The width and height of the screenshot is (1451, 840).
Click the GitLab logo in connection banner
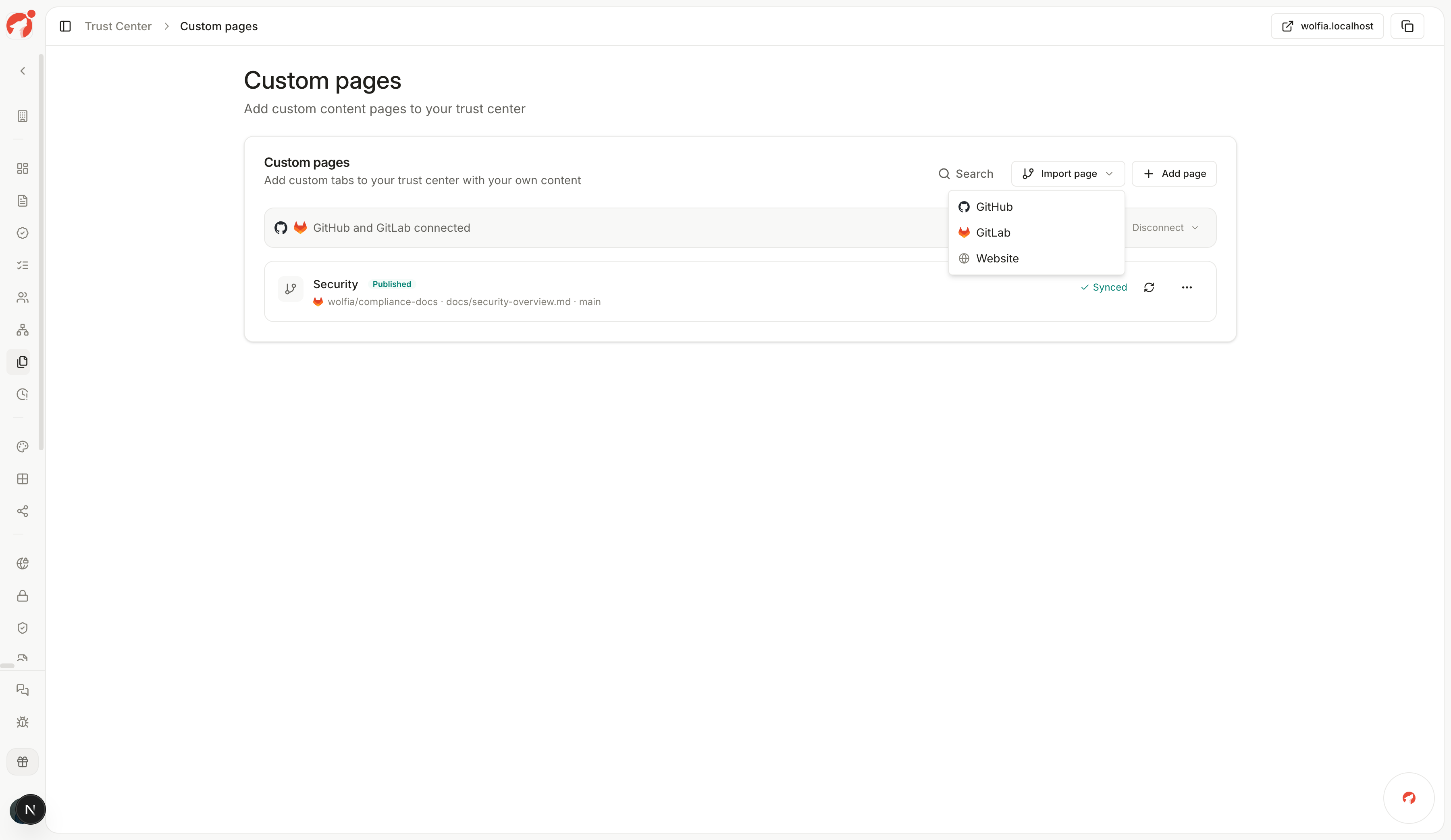coord(300,227)
